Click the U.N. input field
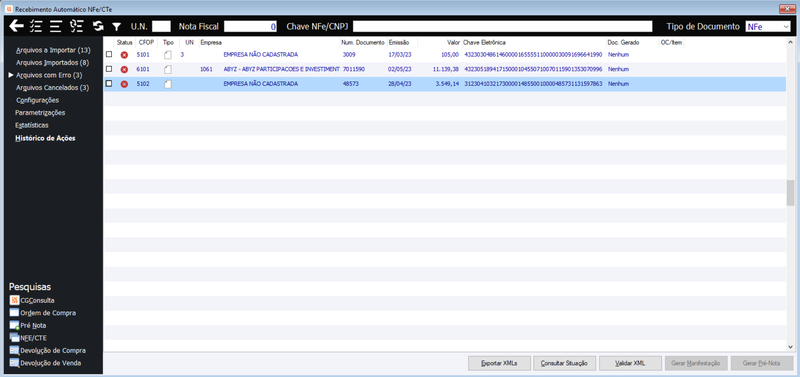Viewport: 800px width, 377px height. click(161, 27)
